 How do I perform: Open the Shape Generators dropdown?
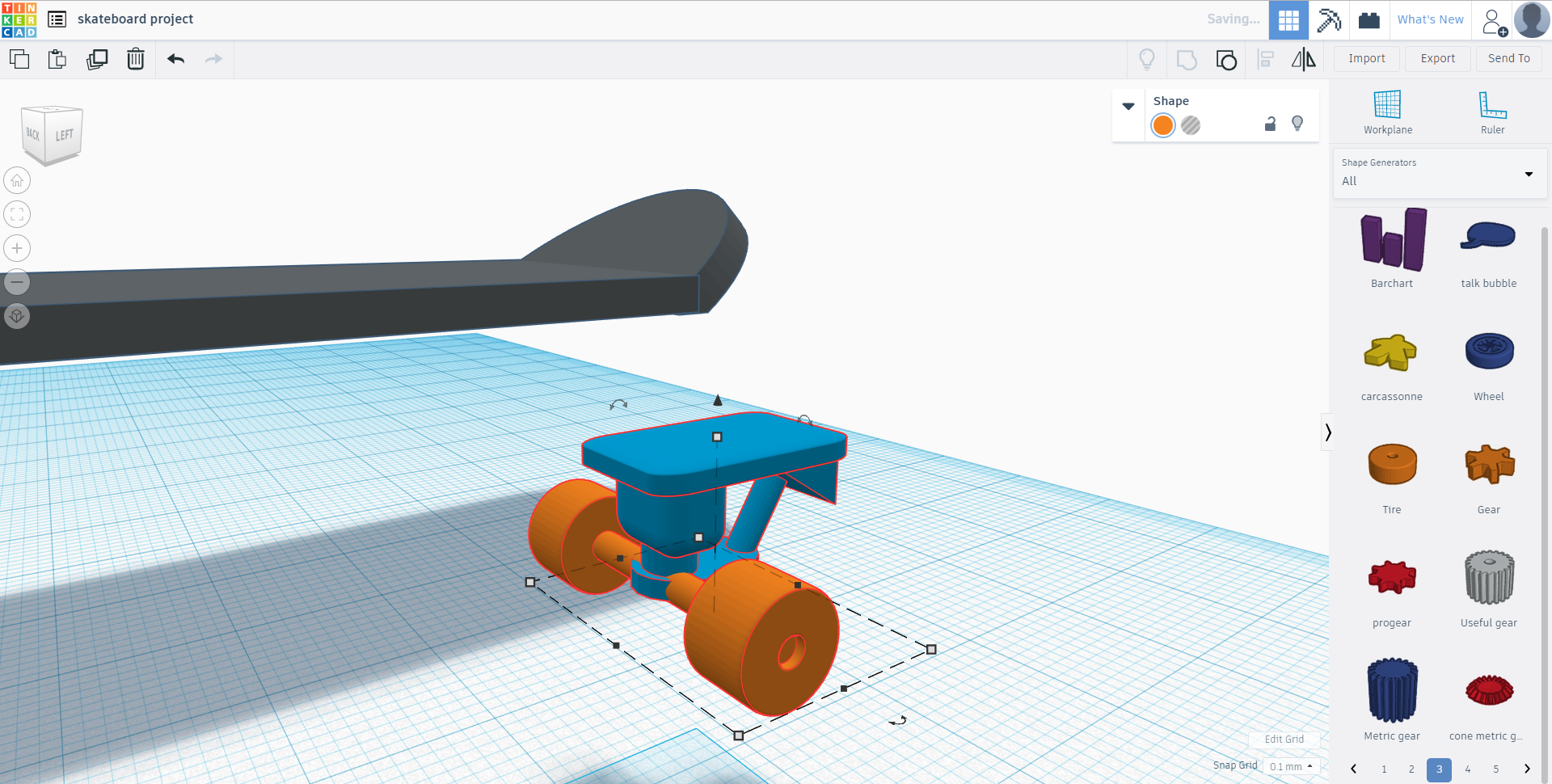tap(1439, 174)
